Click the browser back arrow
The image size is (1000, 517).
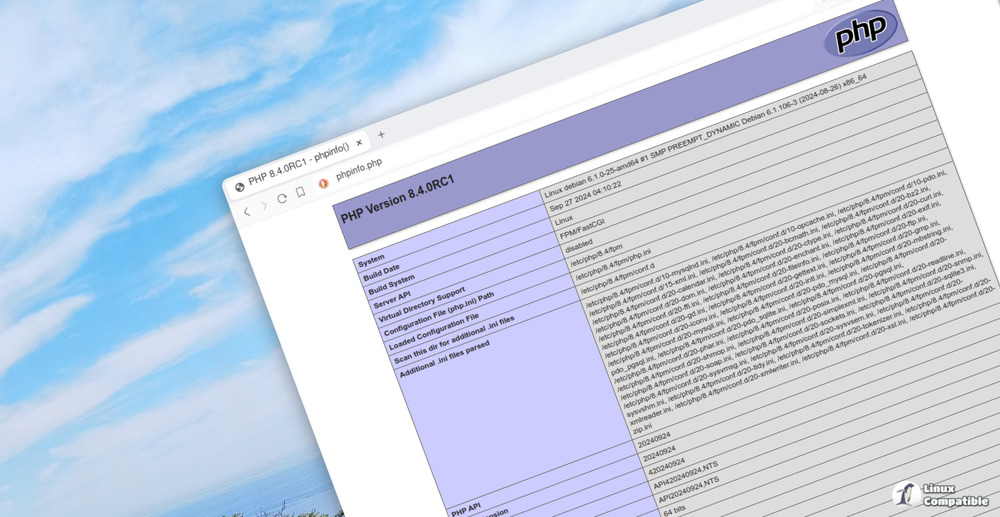(247, 212)
